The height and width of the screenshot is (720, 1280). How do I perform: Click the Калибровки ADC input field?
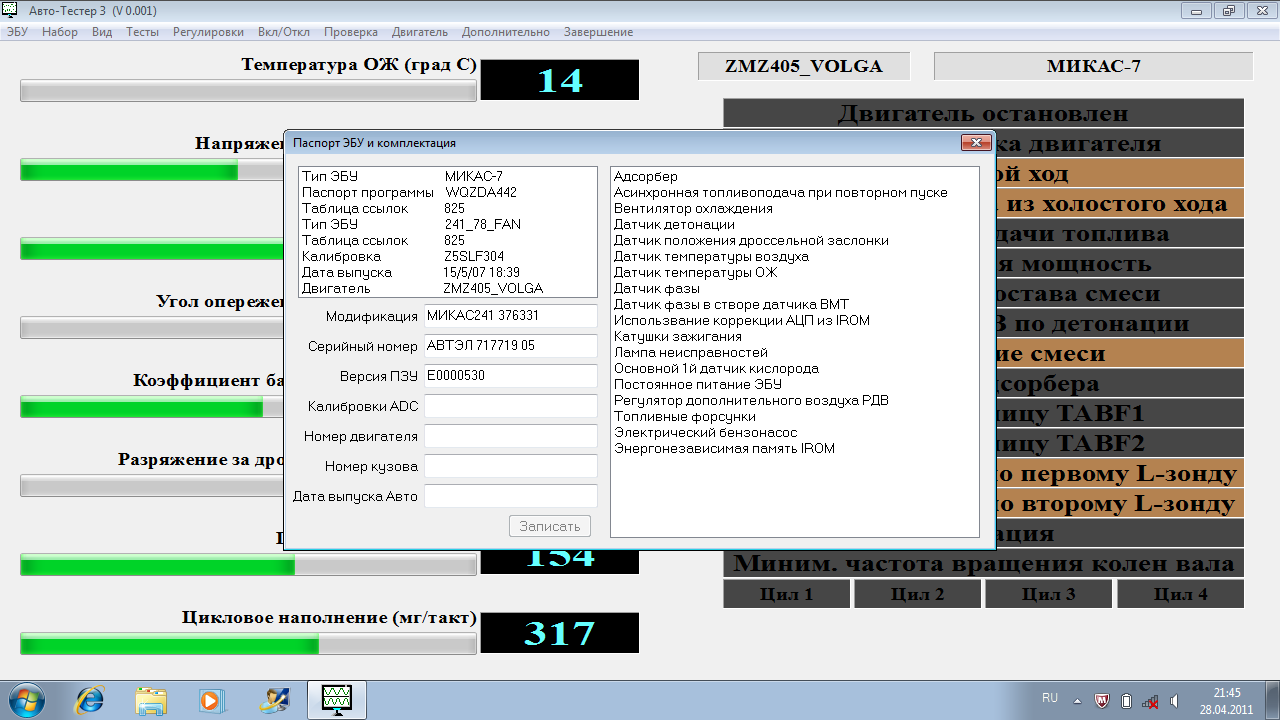pos(511,406)
